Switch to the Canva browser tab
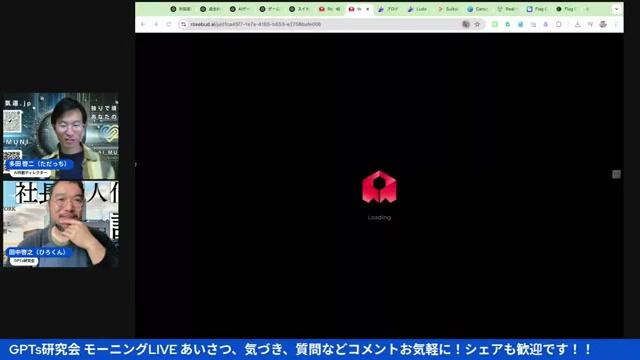Viewport: 640px width, 360px height. 478,9
